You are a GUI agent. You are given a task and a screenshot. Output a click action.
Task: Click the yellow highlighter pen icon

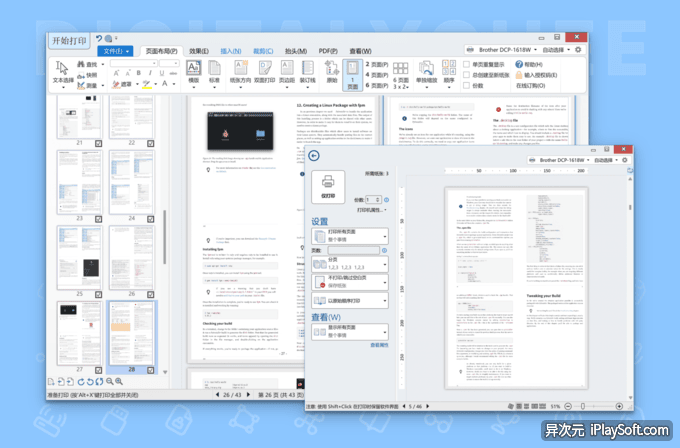point(147,84)
